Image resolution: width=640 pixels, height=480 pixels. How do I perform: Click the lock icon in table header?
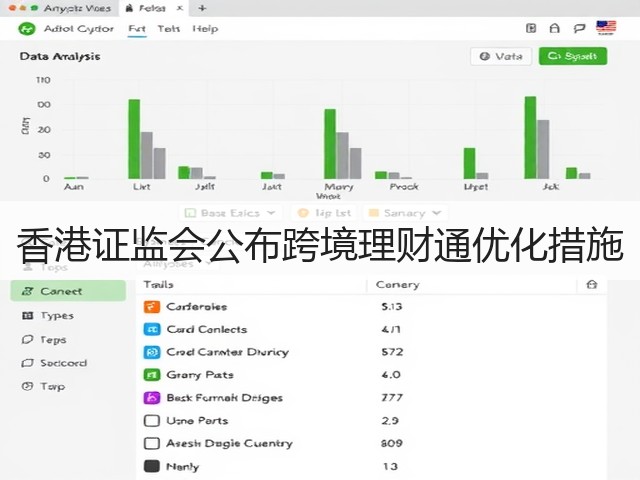pos(591,284)
